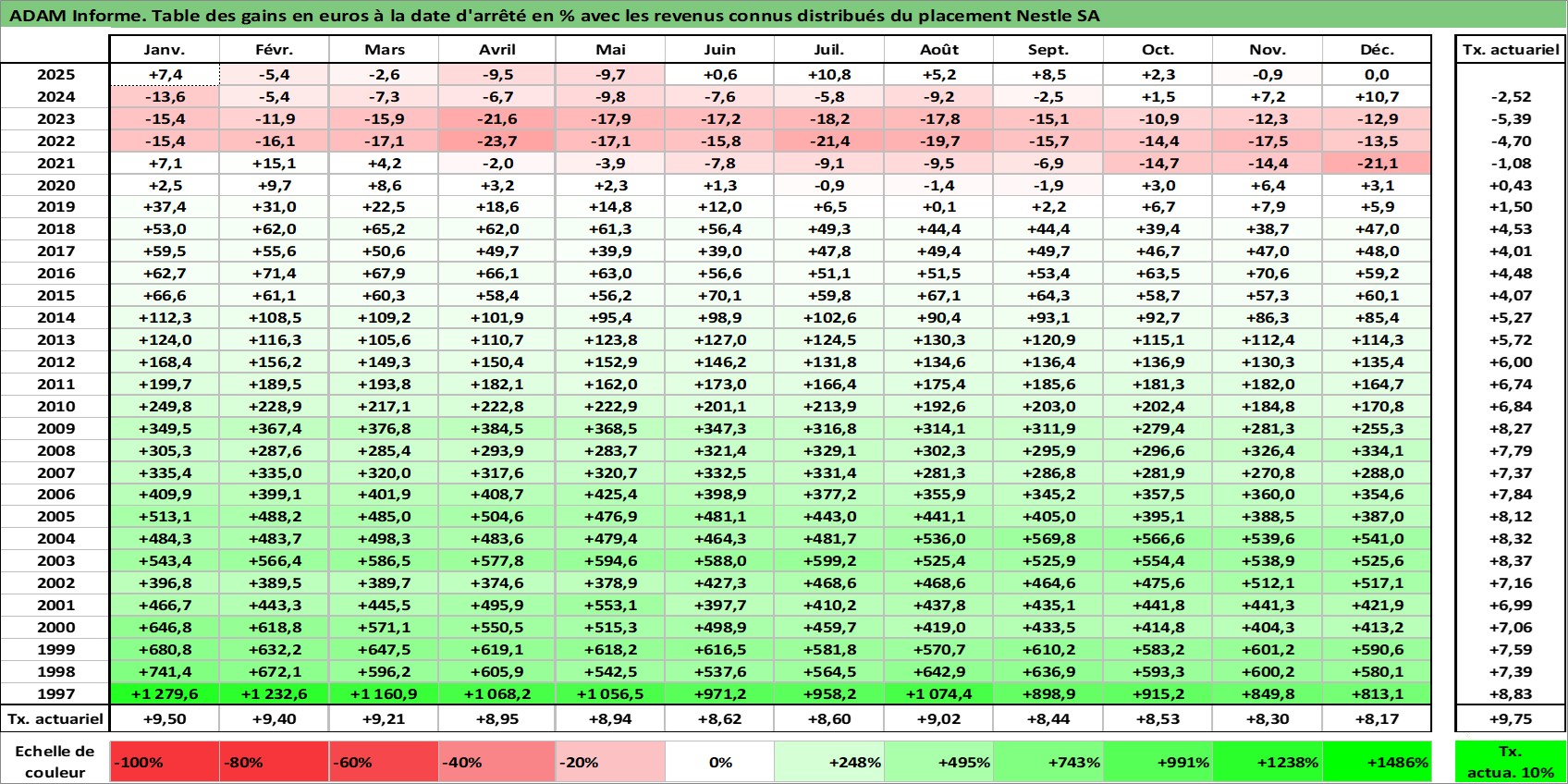Select the +0,1 cell for Août 2019
Viewport: 1568px width, 784px height.
[x=939, y=207]
